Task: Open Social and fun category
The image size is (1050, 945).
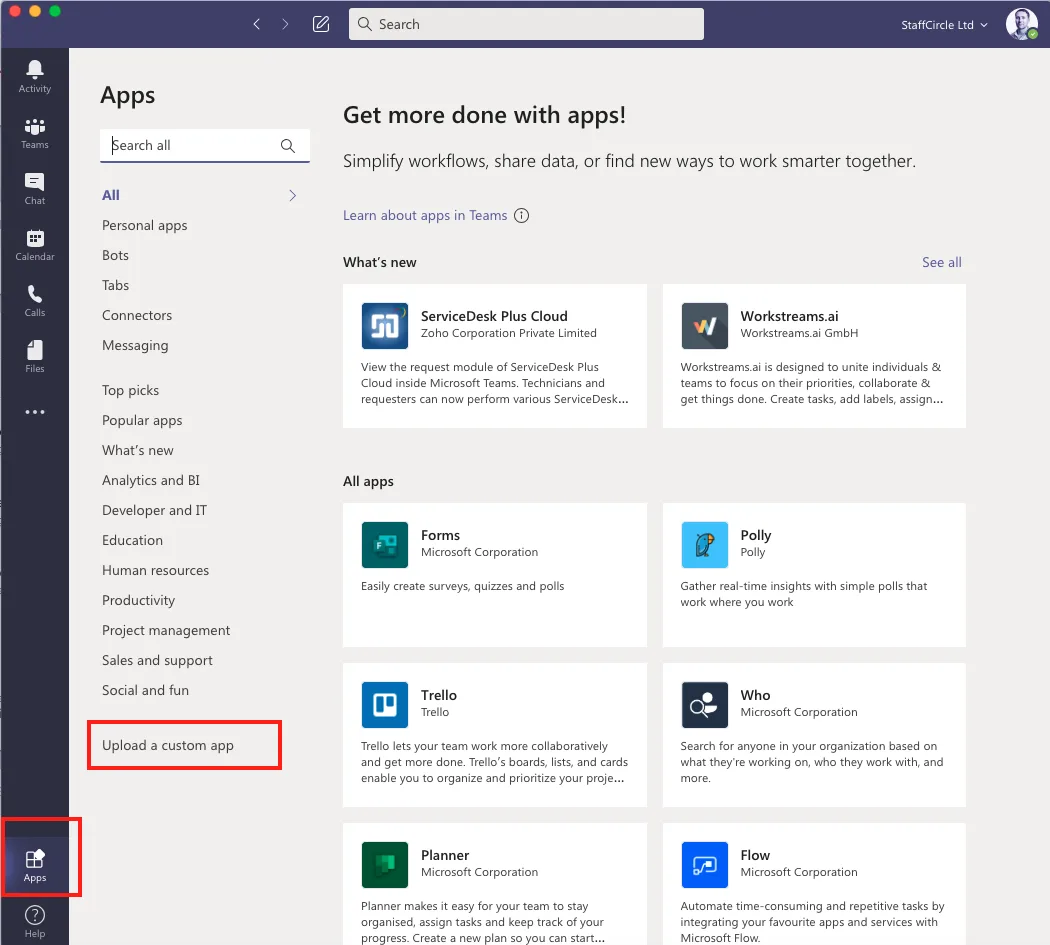Action: tap(145, 690)
